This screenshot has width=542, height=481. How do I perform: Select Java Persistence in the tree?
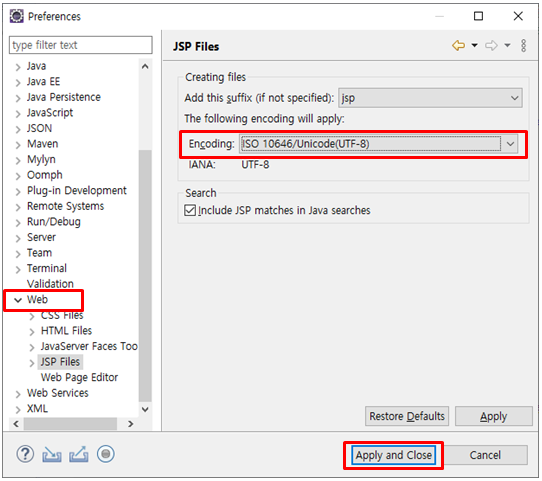click(x=64, y=97)
